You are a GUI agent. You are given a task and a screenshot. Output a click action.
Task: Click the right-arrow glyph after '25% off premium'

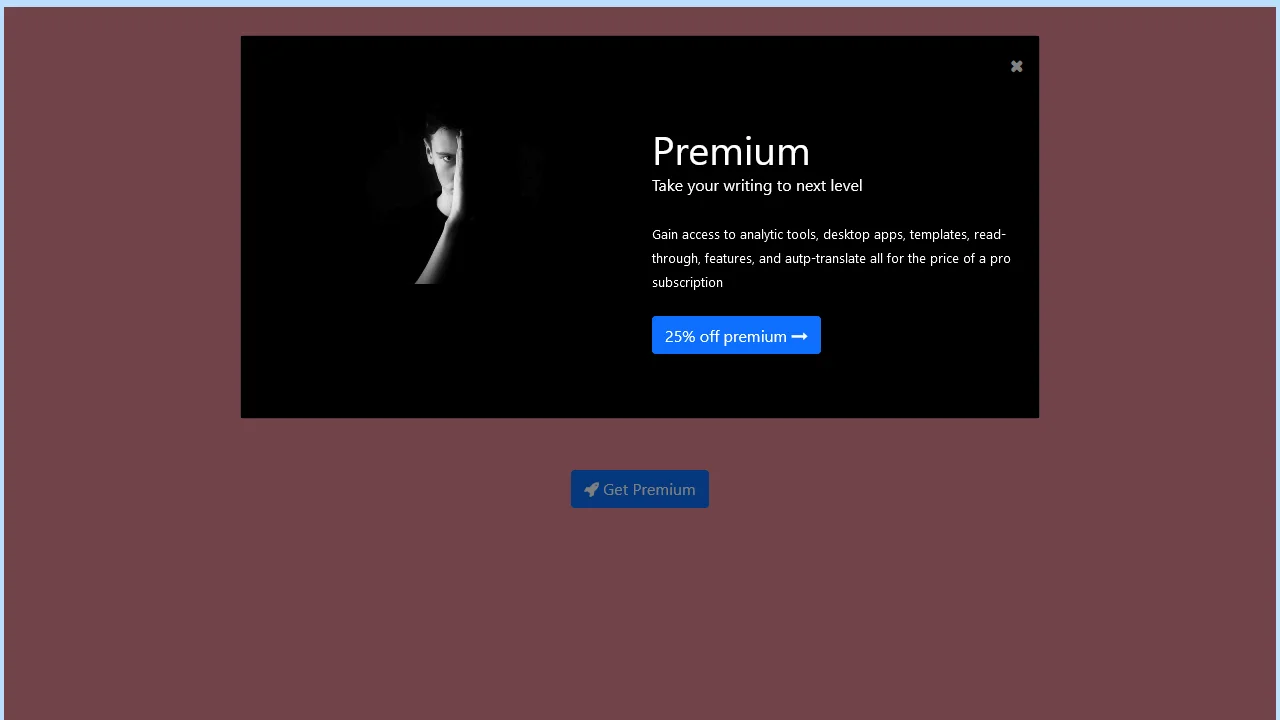click(x=799, y=336)
